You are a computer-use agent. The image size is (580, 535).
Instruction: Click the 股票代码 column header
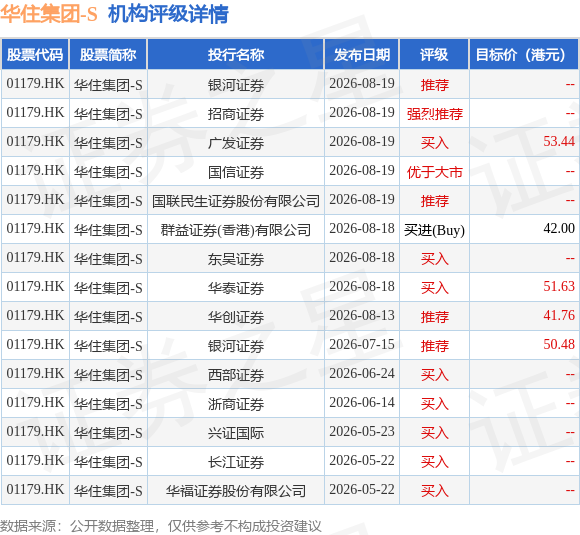(35, 54)
